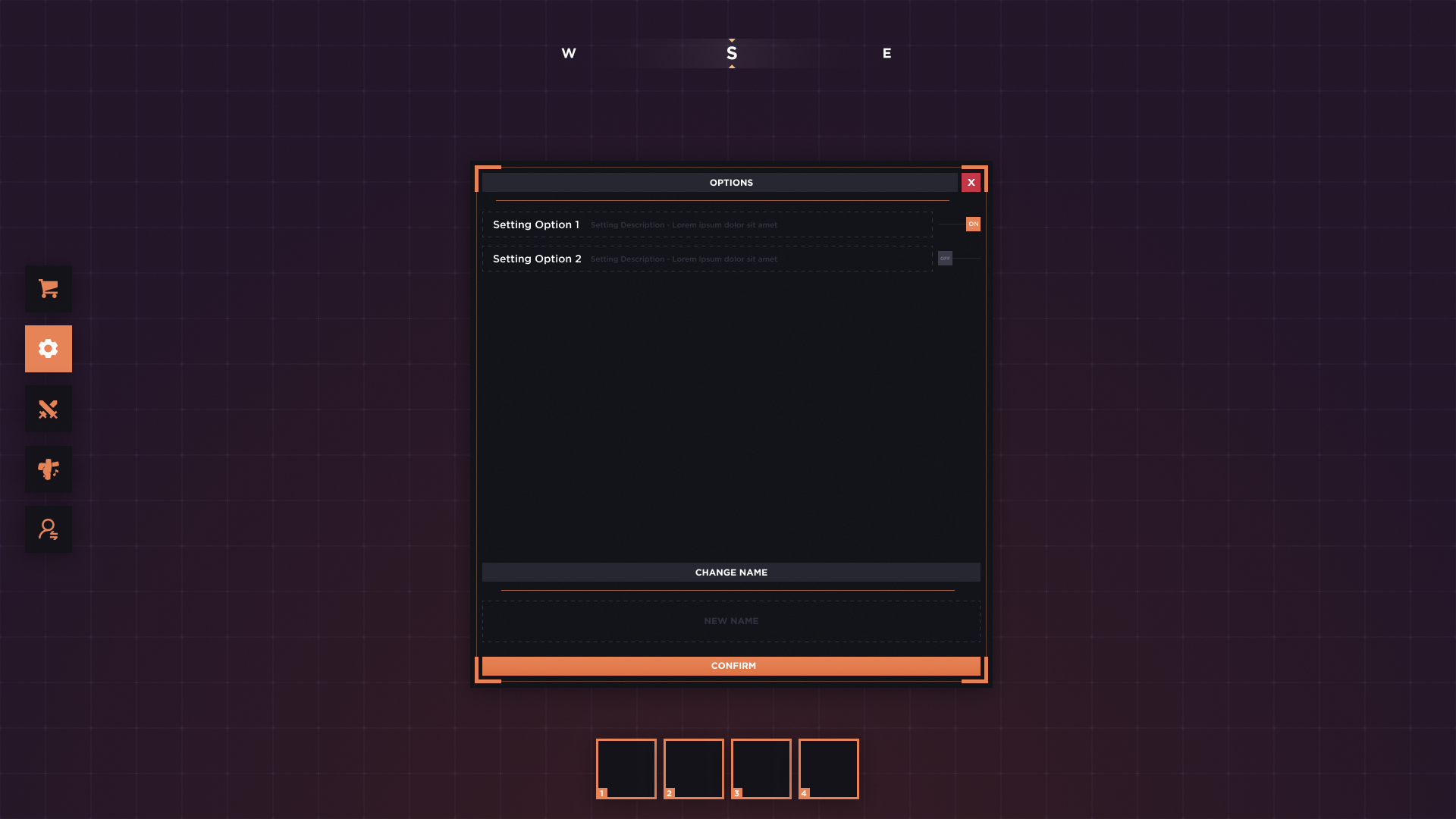The width and height of the screenshot is (1456, 819).
Task: Open the shop cart icon
Action: coord(49,289)
